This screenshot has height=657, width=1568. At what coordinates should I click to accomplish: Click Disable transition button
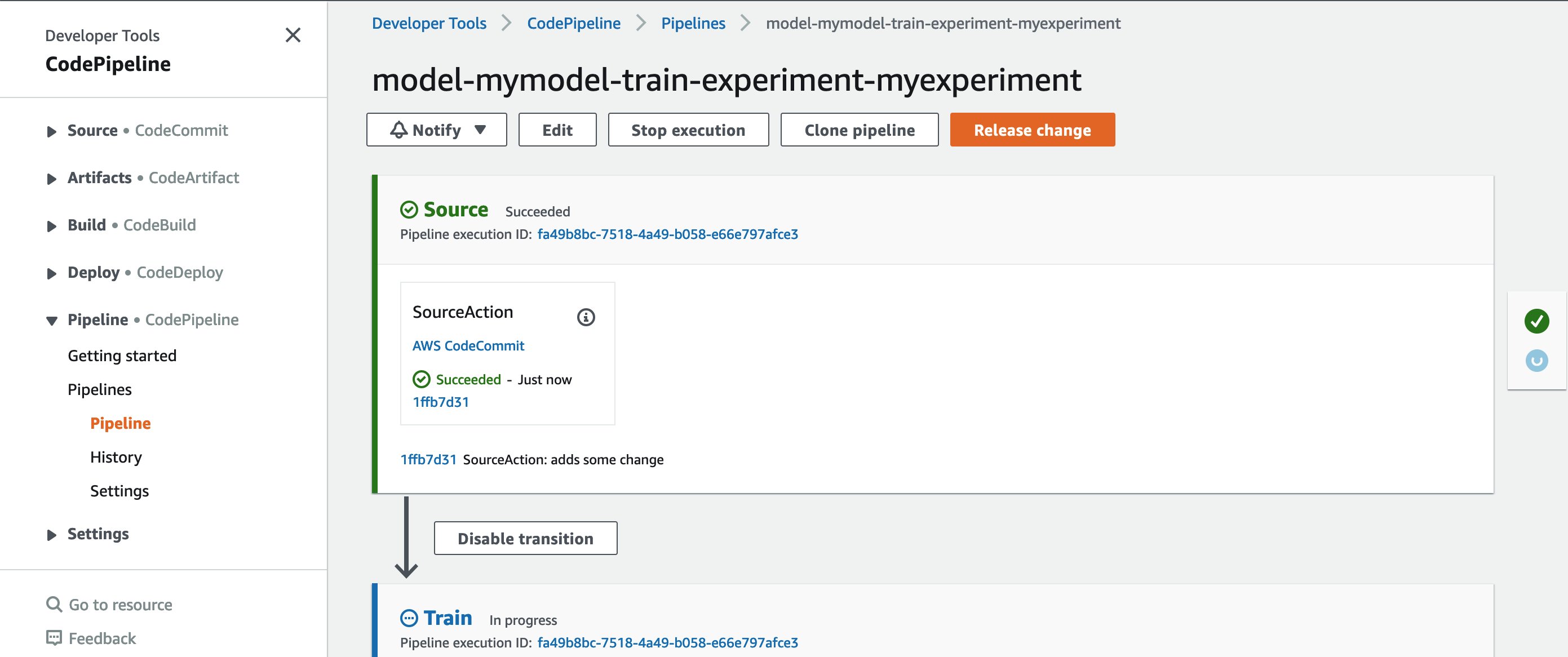pyautogui.click(x=525, y=538)
